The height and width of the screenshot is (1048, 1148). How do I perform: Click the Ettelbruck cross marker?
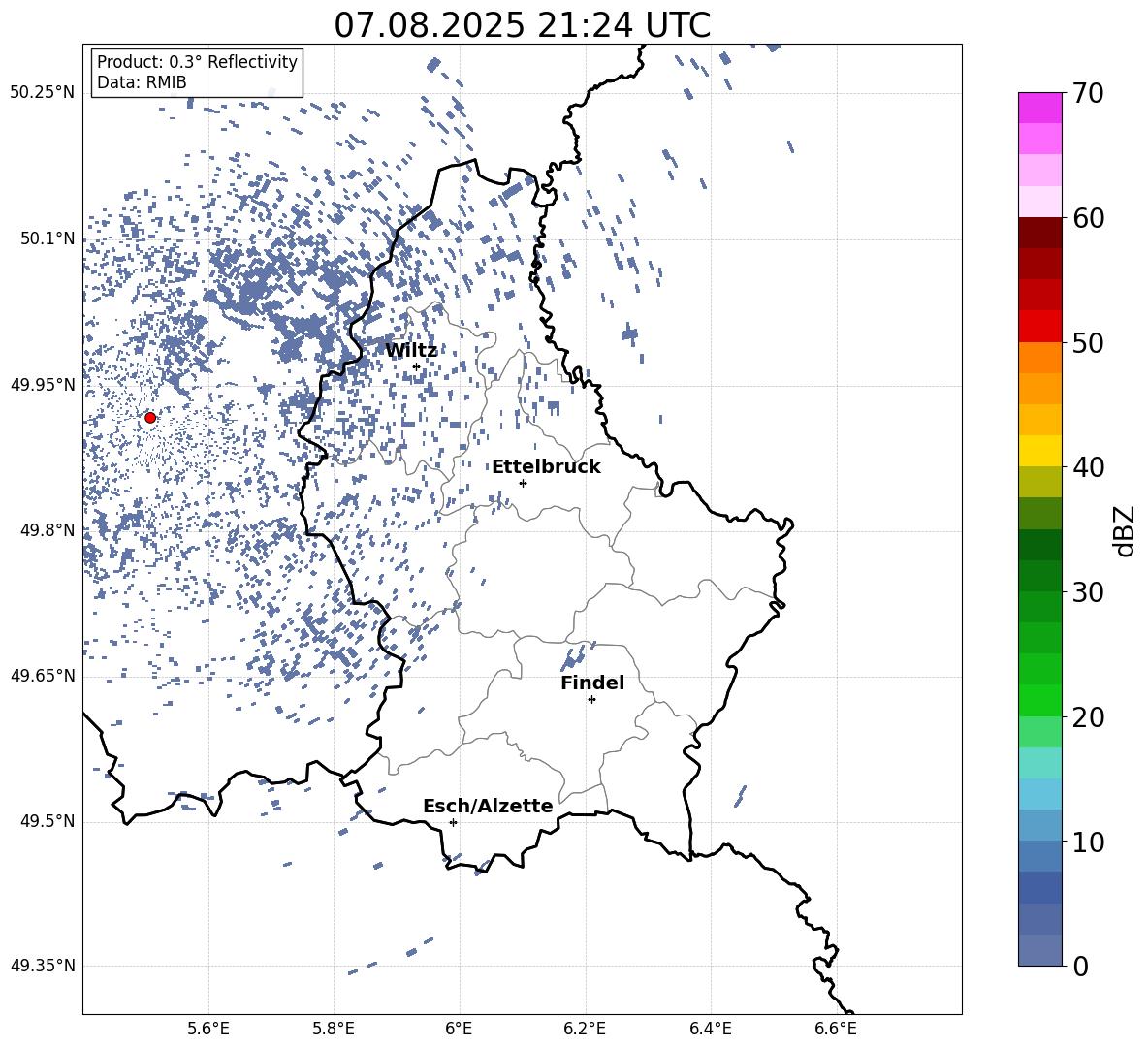coord(523,483)
